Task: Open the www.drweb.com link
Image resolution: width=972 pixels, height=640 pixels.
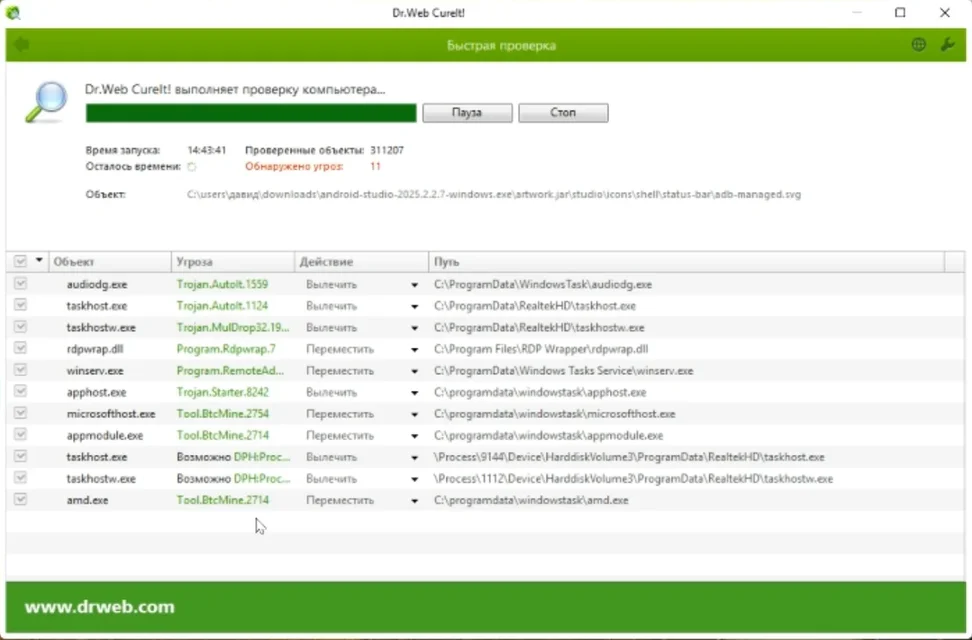Action: pyautogui.click(x=99, y=607)
